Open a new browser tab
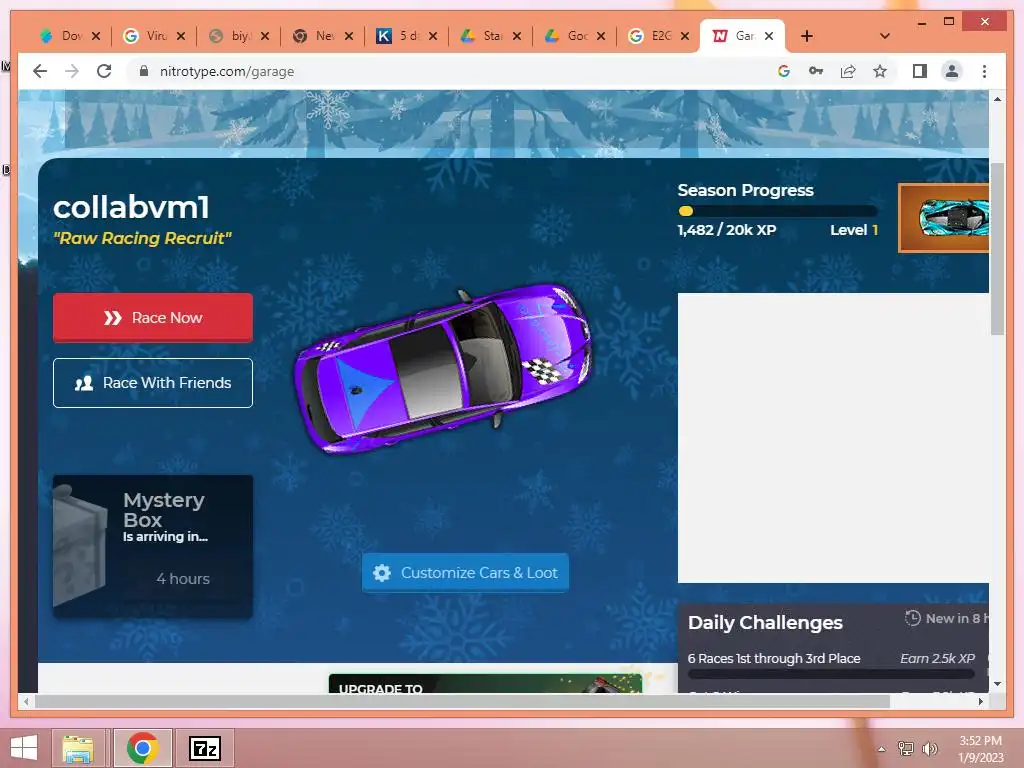The image size is (1024, 768). point(807,36)
